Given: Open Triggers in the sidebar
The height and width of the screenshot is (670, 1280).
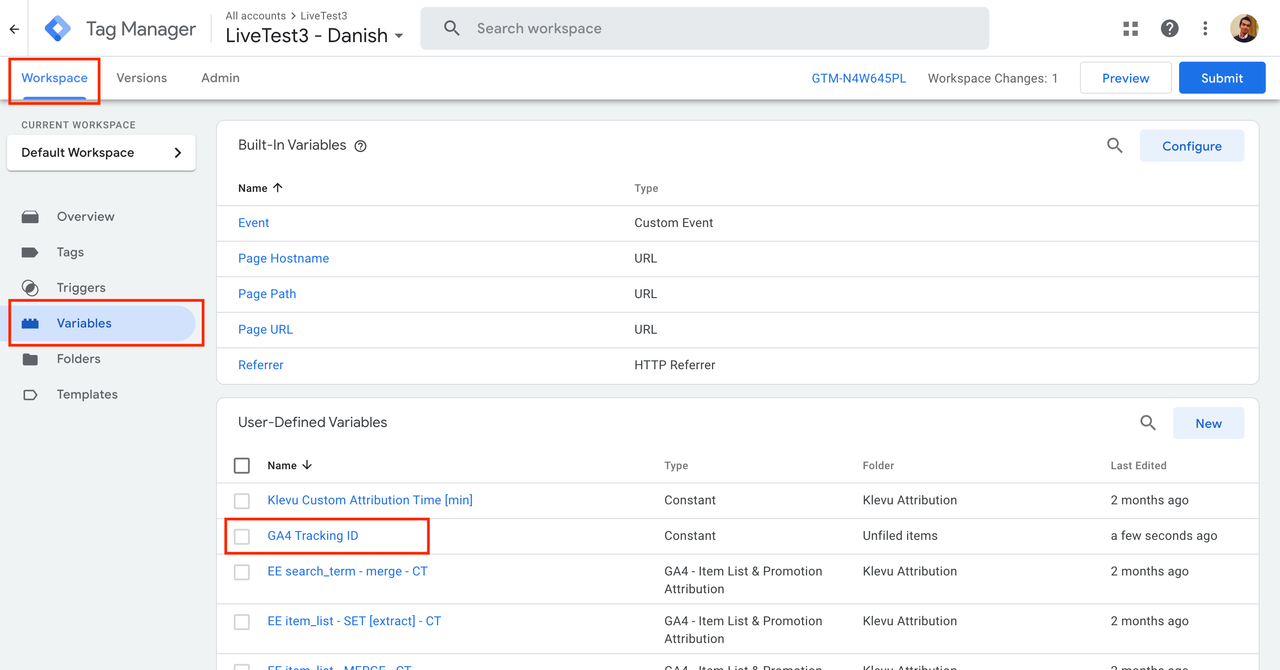Looking at the screenshot, I should pos(81,288).
